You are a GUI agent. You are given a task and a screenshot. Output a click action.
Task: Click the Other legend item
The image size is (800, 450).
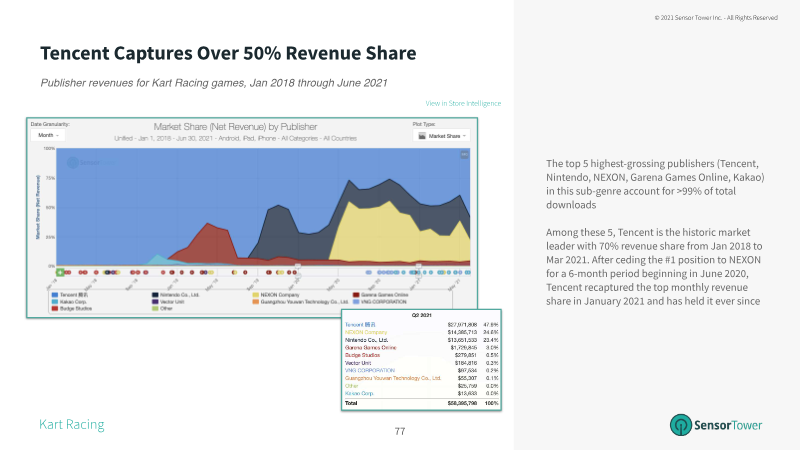point(162,308)
